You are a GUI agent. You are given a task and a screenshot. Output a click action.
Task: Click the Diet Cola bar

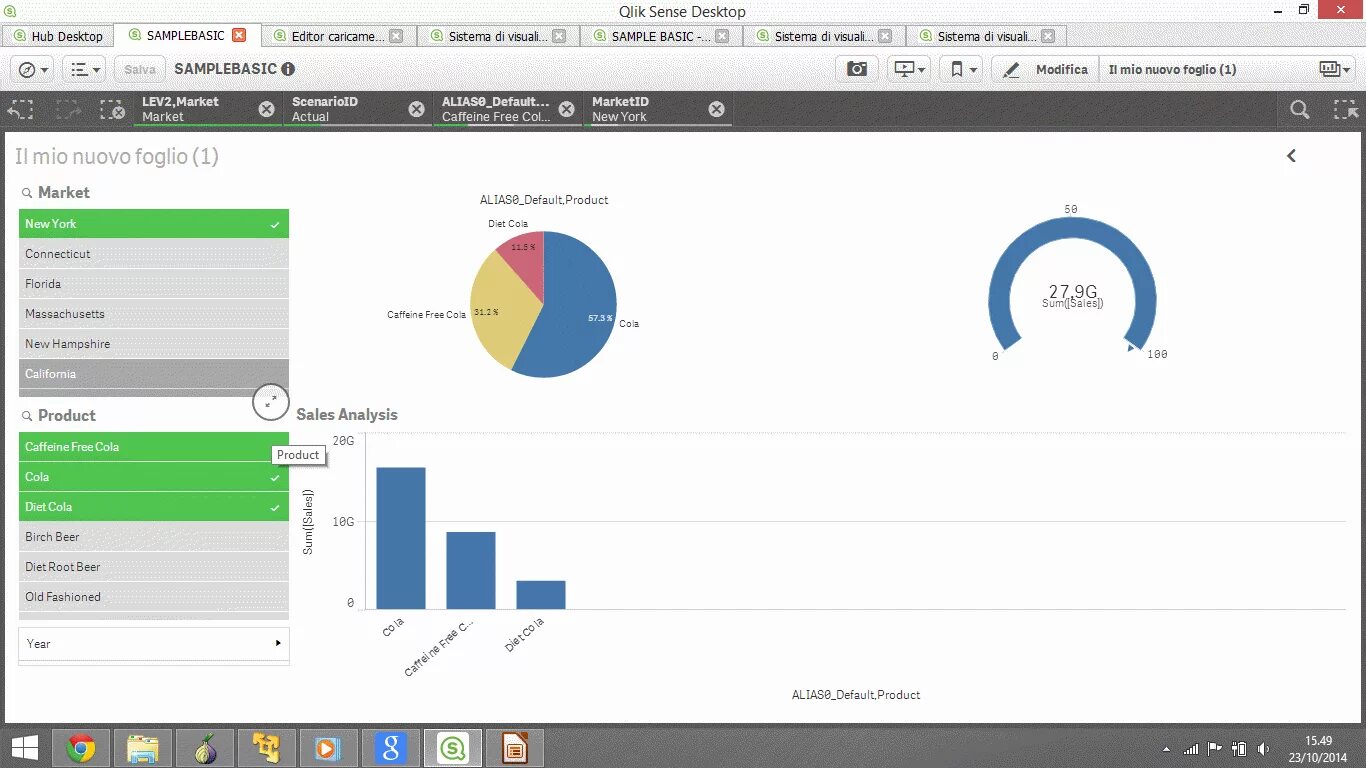coord(541,594)
